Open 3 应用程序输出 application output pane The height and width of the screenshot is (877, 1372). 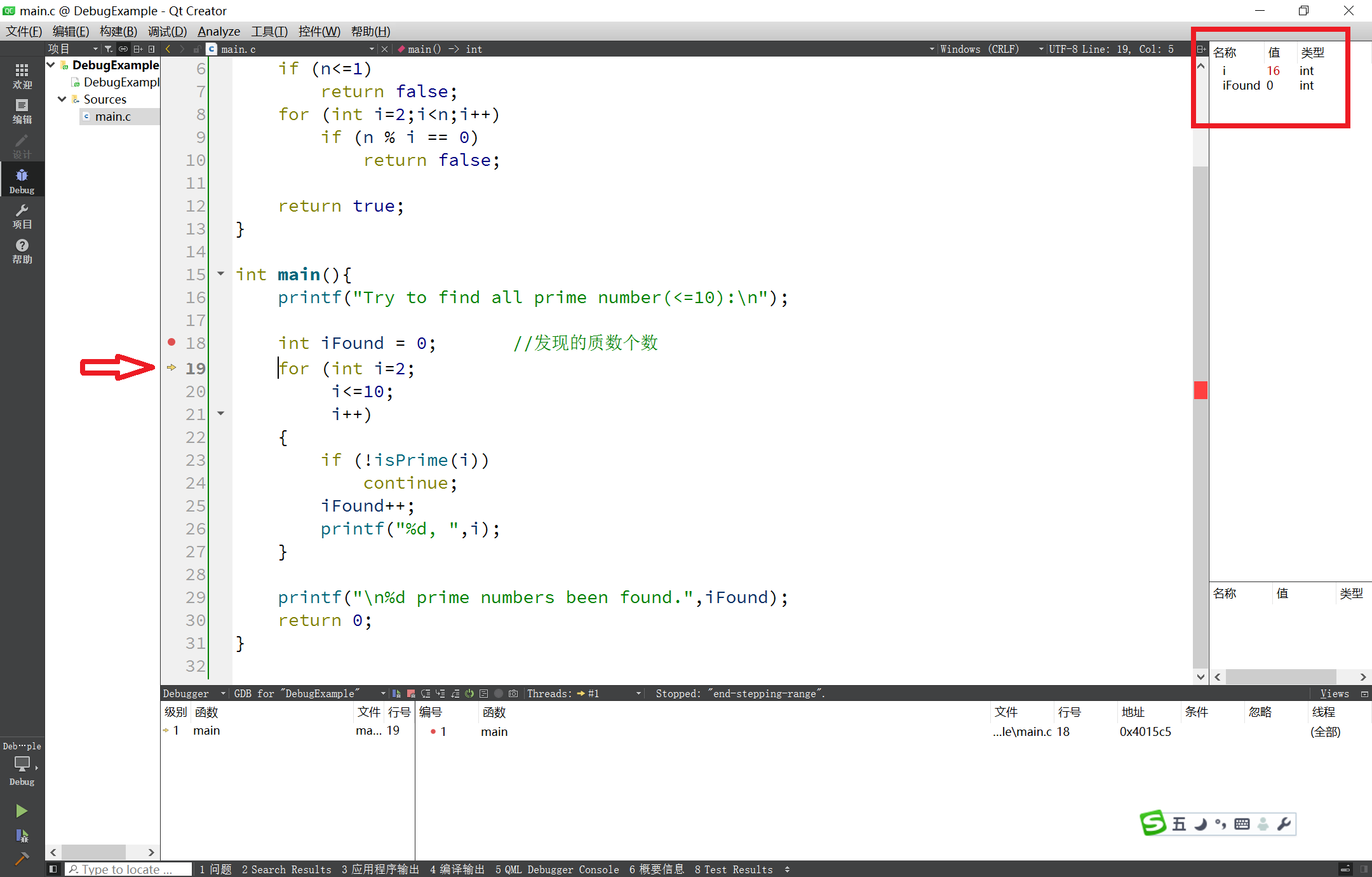pyautogui.click(x=380, y=869)
